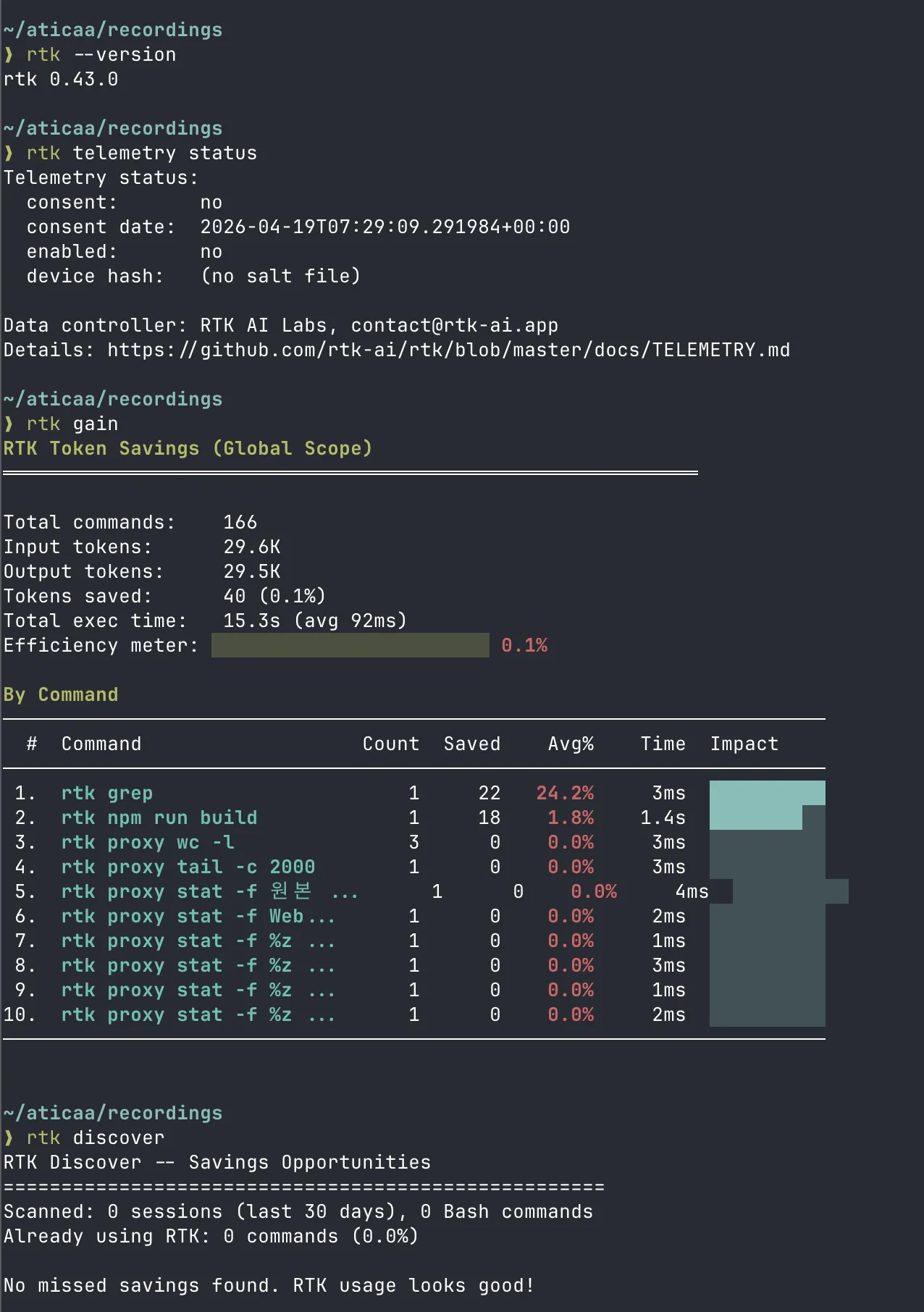Click the 'No missed savings found' message
This screenshot has height=1312, width=924.
click(269, 1285)
